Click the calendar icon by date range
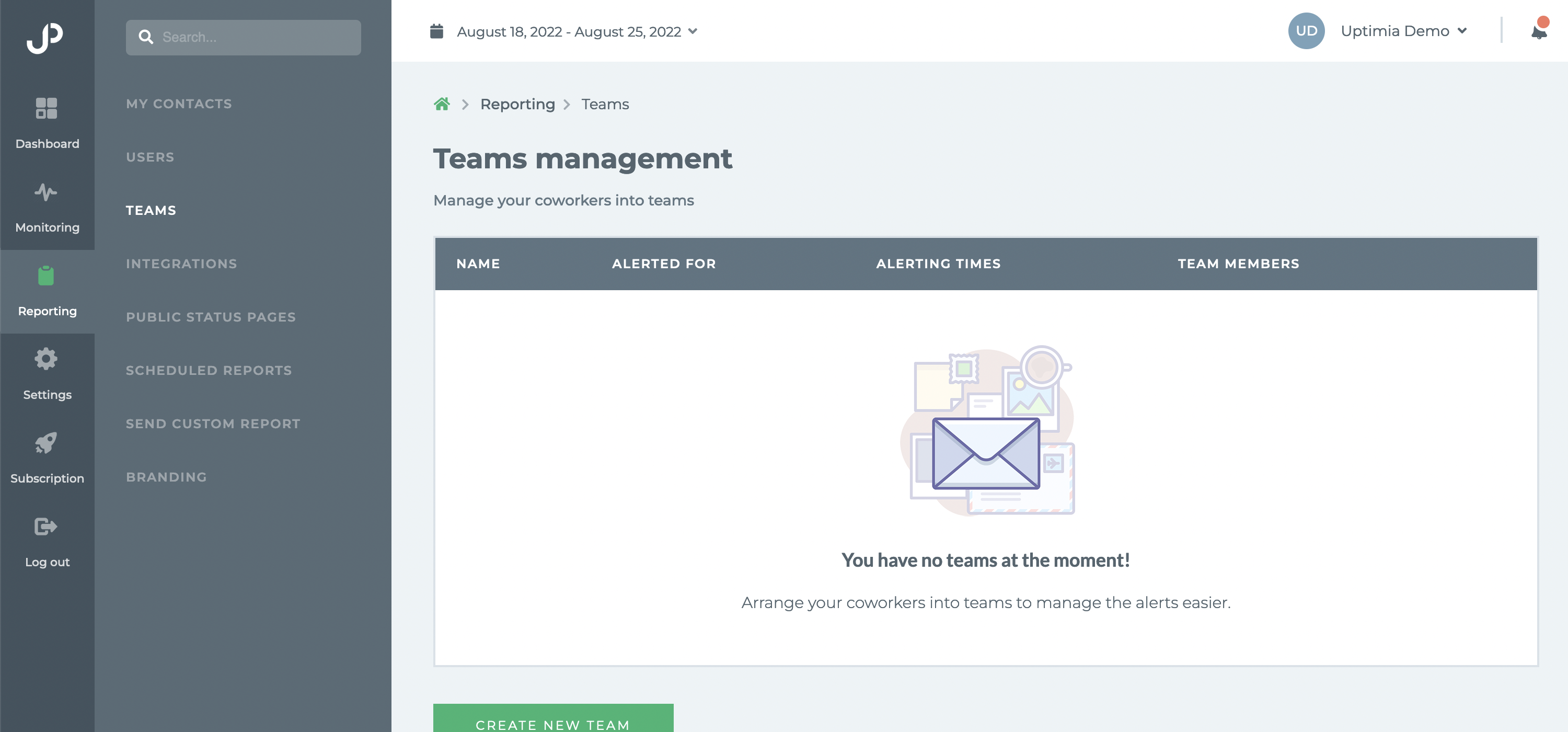This screenshot has height=732, width=1568. (x=436, y=31)
